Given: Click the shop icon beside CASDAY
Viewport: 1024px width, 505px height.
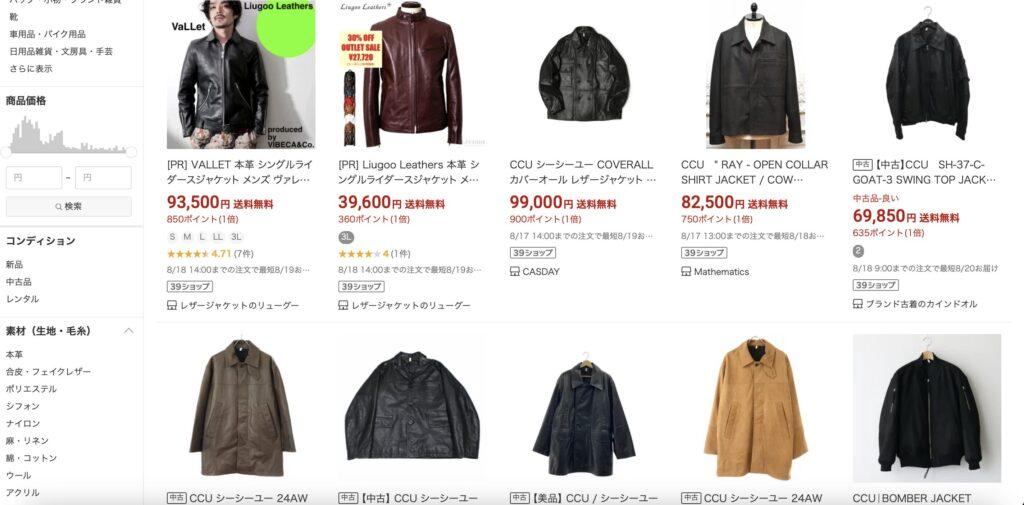Looking at the screenshot, I should click(x=515, y=271).
